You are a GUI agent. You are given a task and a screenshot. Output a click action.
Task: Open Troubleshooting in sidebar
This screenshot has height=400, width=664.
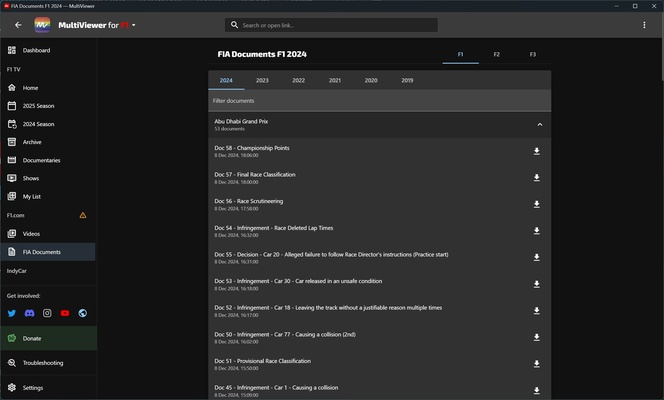(48, 363)
